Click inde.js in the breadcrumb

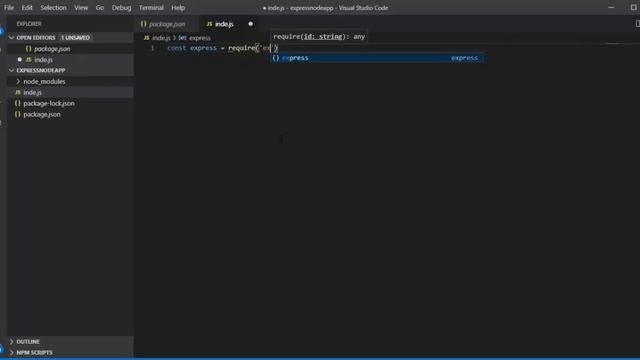click(161, 38)
